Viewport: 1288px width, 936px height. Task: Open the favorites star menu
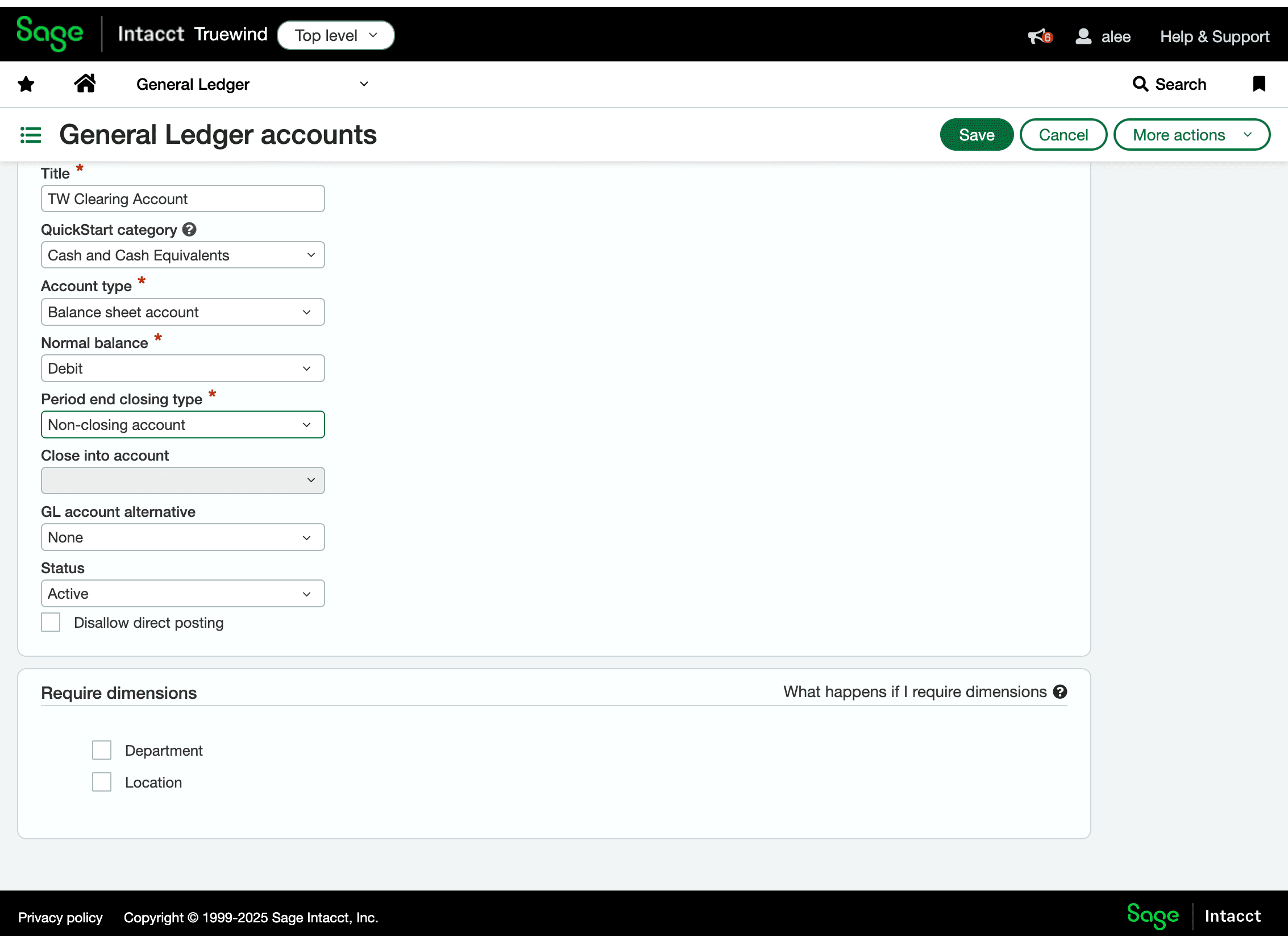click(x=26, y=84)
